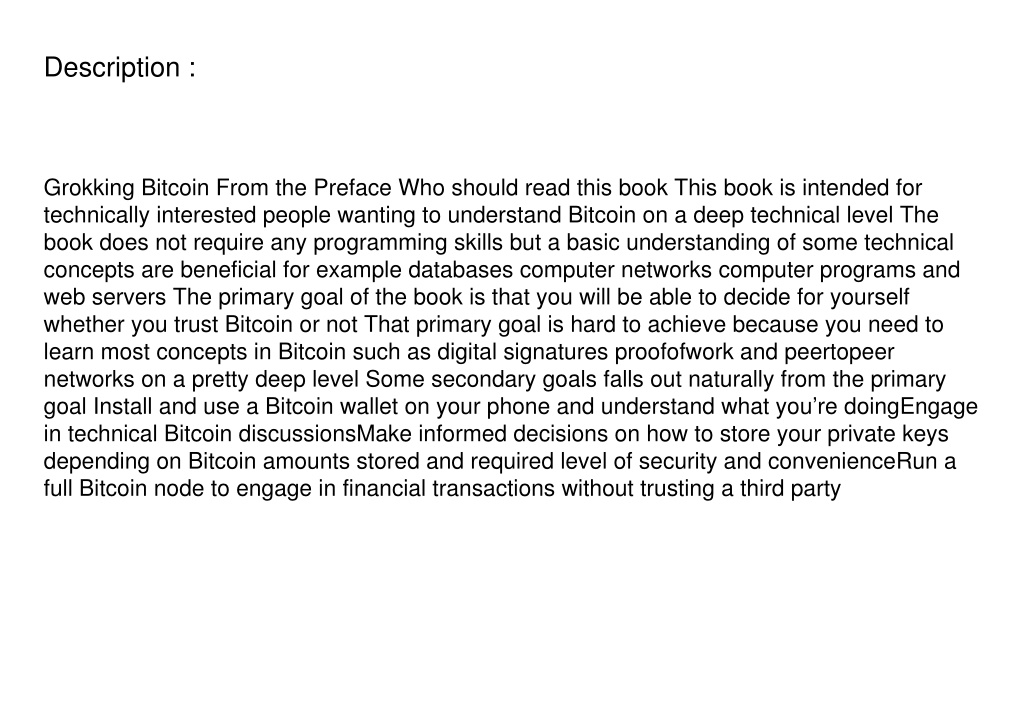Click the phrase "computer networks"
The image size is (1024, 723).
coord(616,270)
